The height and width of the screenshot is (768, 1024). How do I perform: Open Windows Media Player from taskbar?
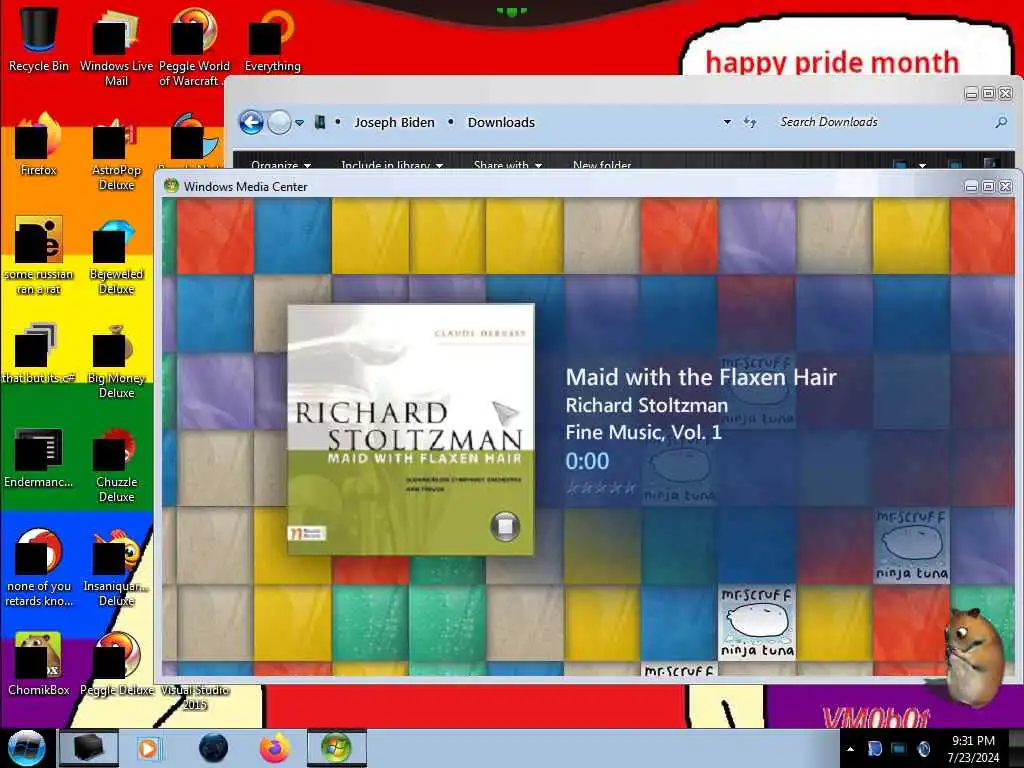148,748
